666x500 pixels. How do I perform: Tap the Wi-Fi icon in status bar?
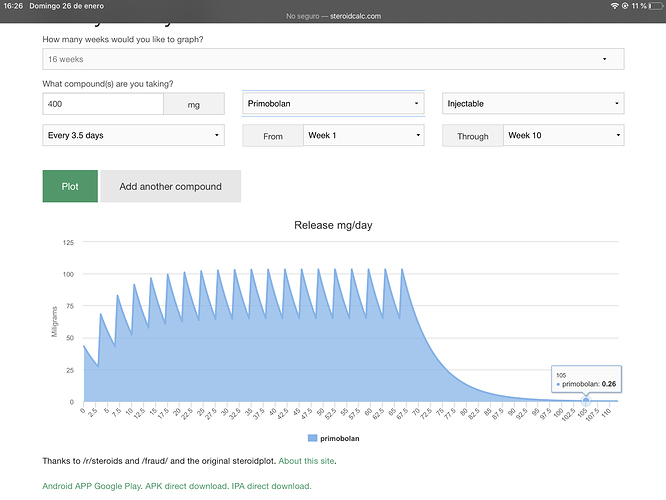(x=614, y=6)
